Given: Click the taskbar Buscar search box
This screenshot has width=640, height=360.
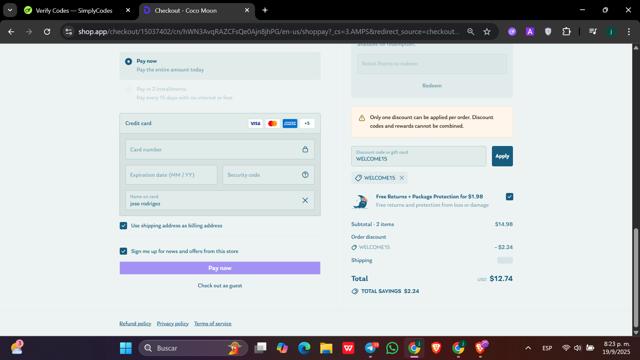Looking at the screenshot, I should [x=193, y=348].
